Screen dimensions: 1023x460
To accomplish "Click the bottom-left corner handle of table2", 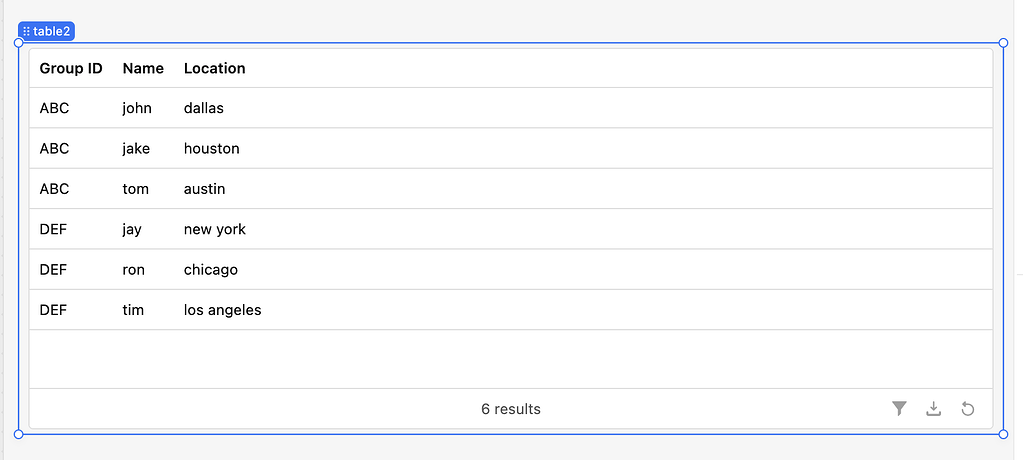I will [x=18, y=434].
